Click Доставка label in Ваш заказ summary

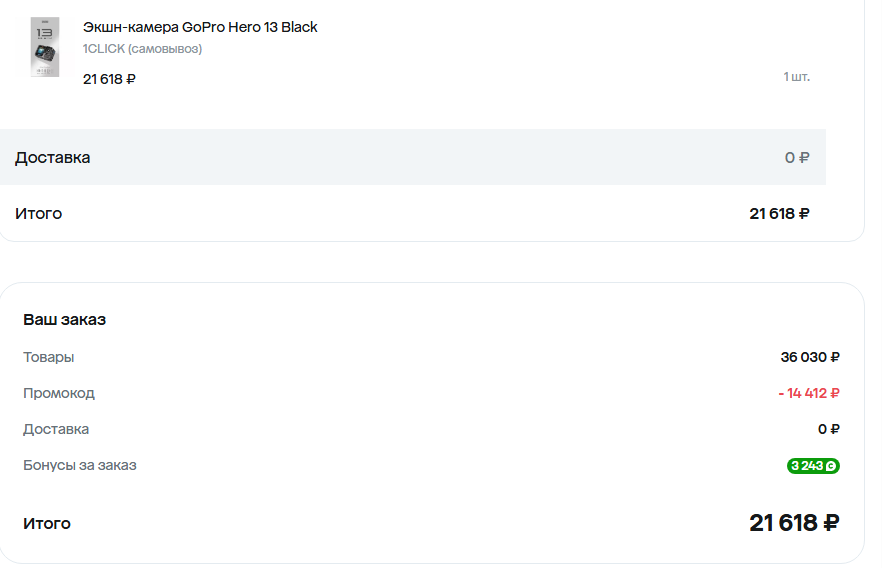[x=56, y=429]
